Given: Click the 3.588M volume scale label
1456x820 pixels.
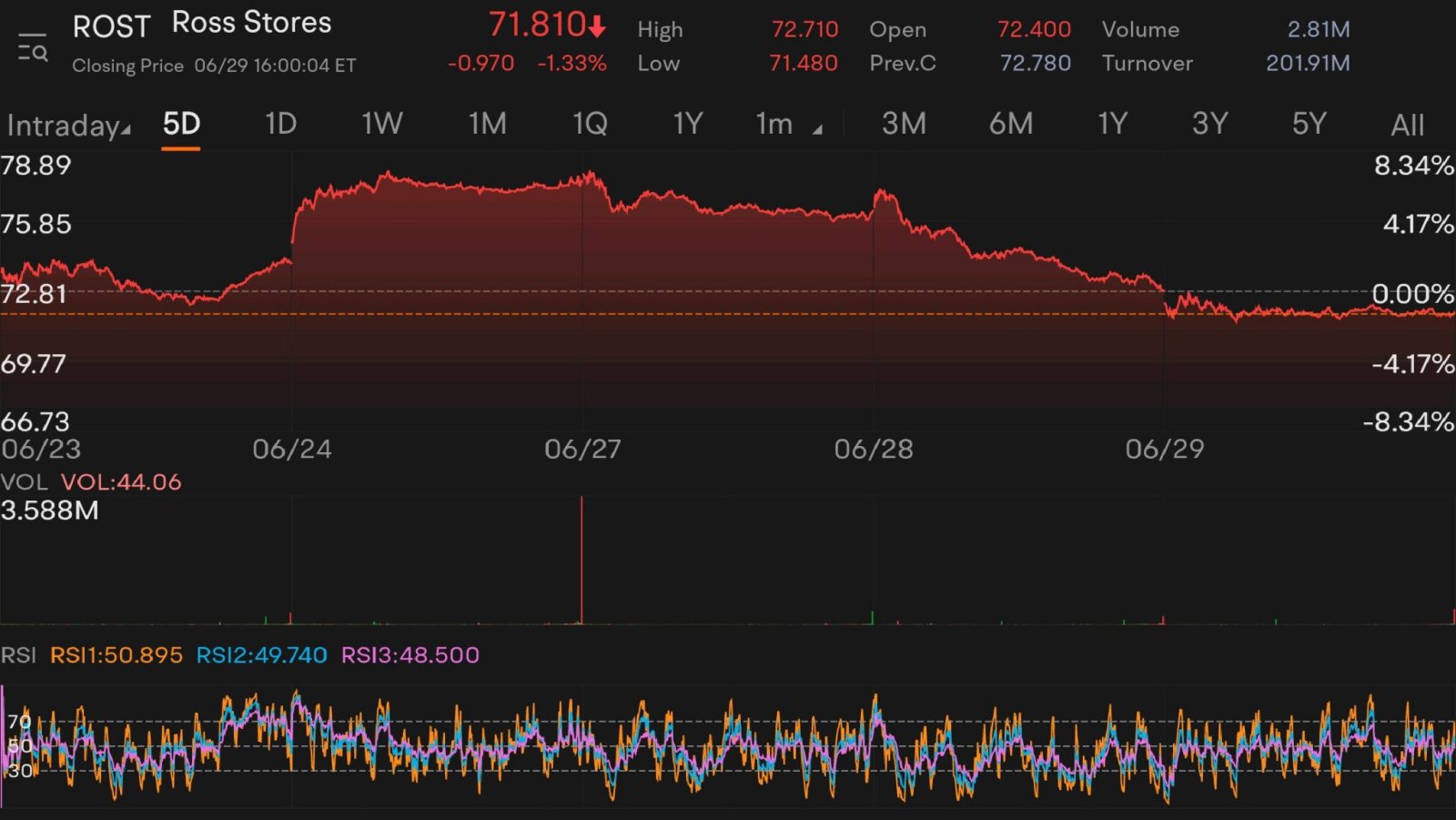Looking at the screenshot, I should (49, 511).
